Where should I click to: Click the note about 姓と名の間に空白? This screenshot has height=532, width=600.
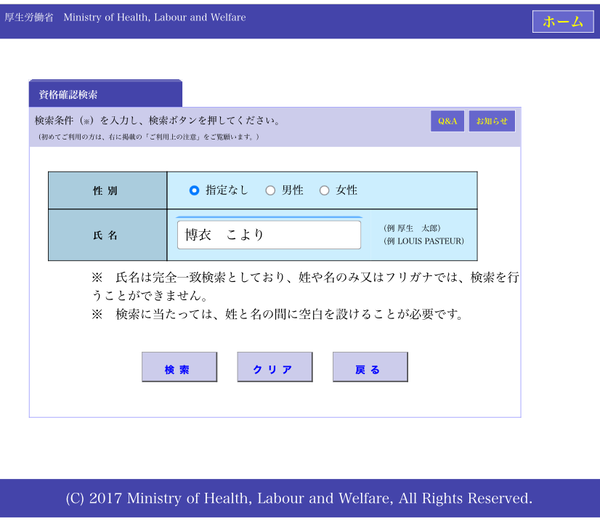(278, 314)
